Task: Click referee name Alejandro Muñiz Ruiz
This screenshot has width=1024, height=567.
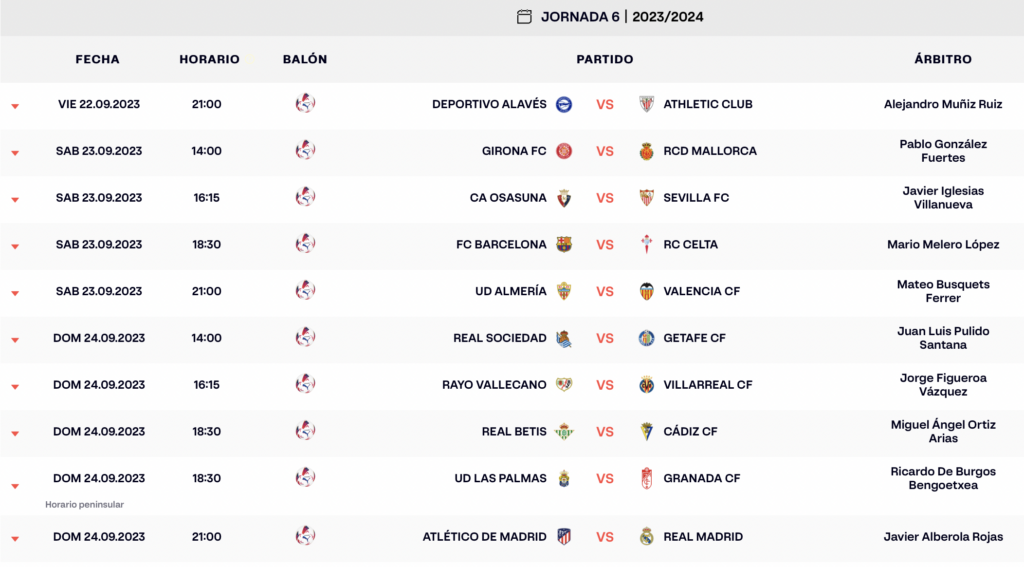Action: [942, 104]
